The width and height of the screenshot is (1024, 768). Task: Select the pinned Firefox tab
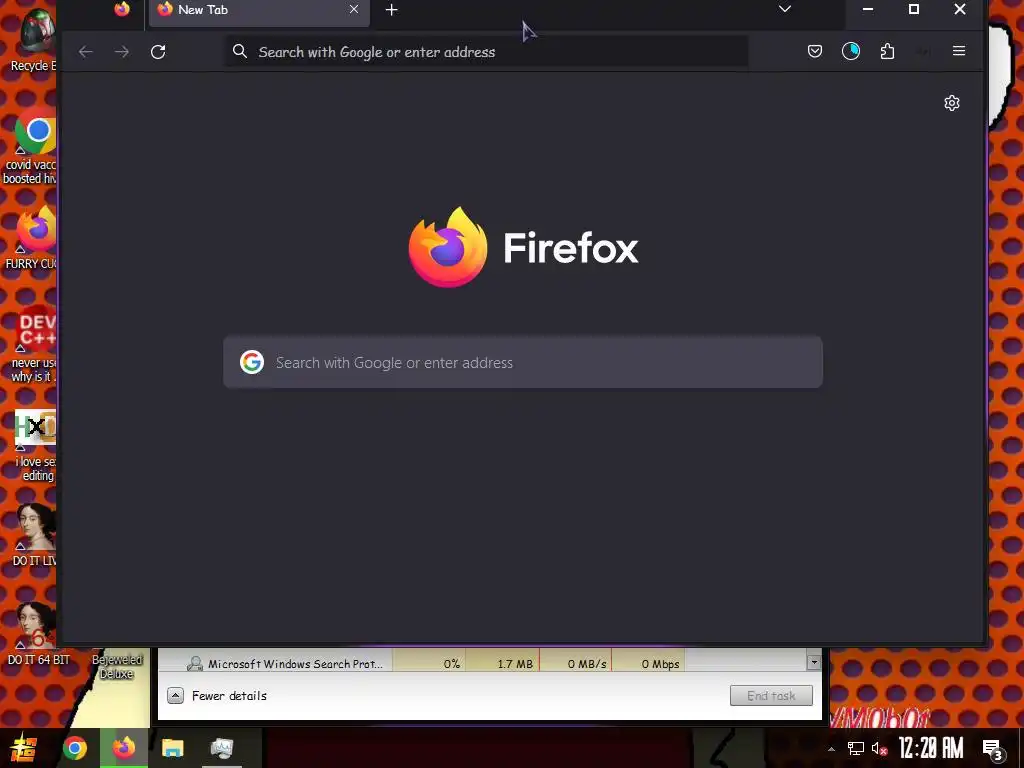(121, 10)
